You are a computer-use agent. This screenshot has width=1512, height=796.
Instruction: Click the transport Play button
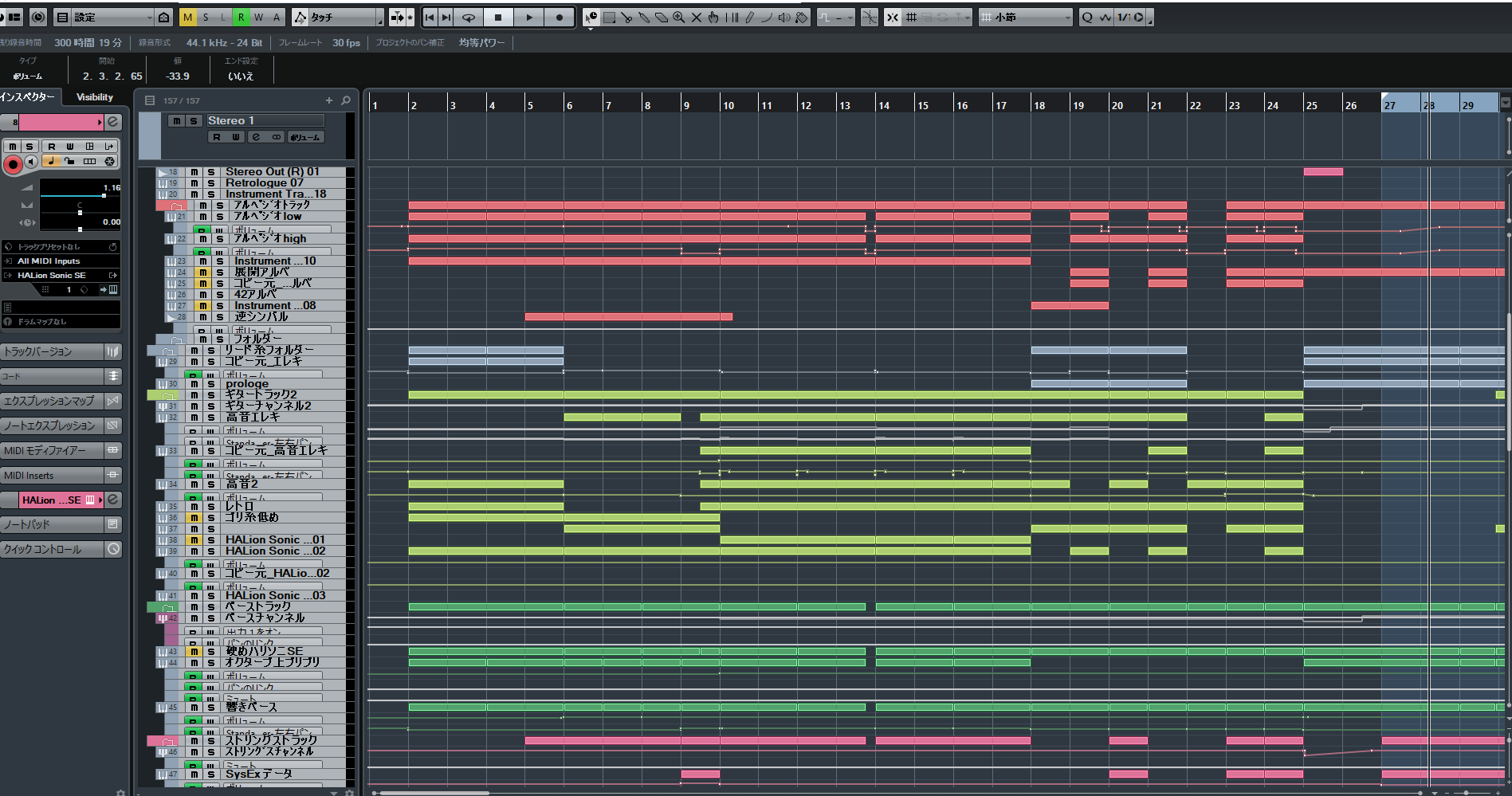[529, 18]
